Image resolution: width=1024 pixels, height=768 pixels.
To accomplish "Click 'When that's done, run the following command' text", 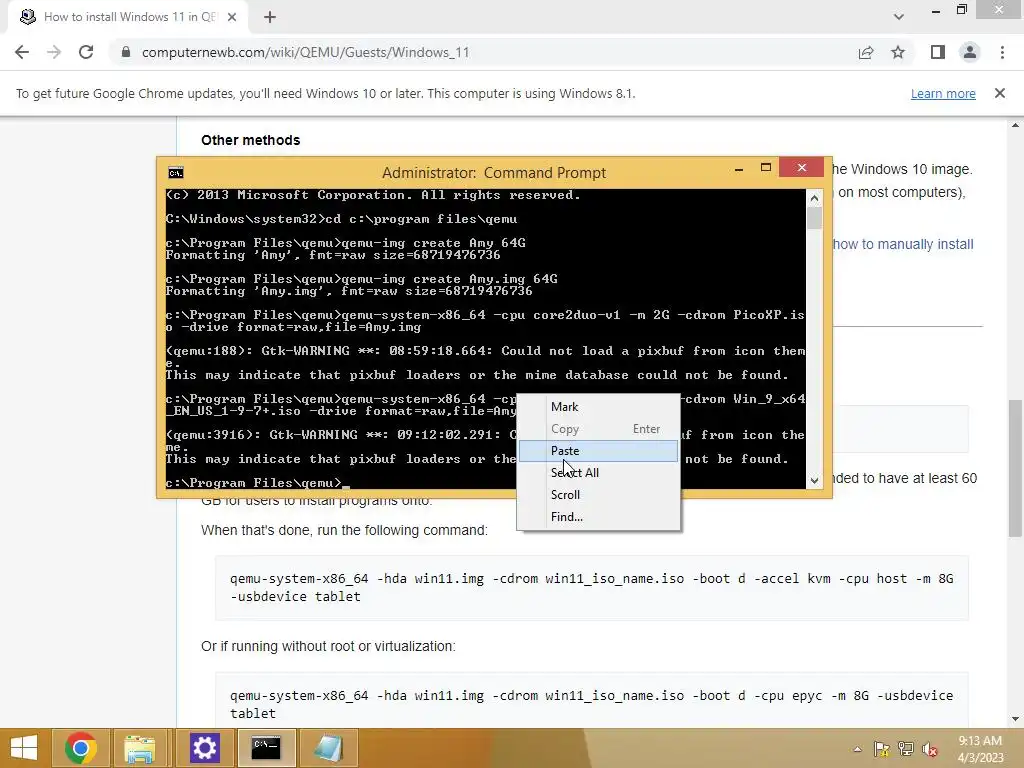I will click(x=344, y=530).
